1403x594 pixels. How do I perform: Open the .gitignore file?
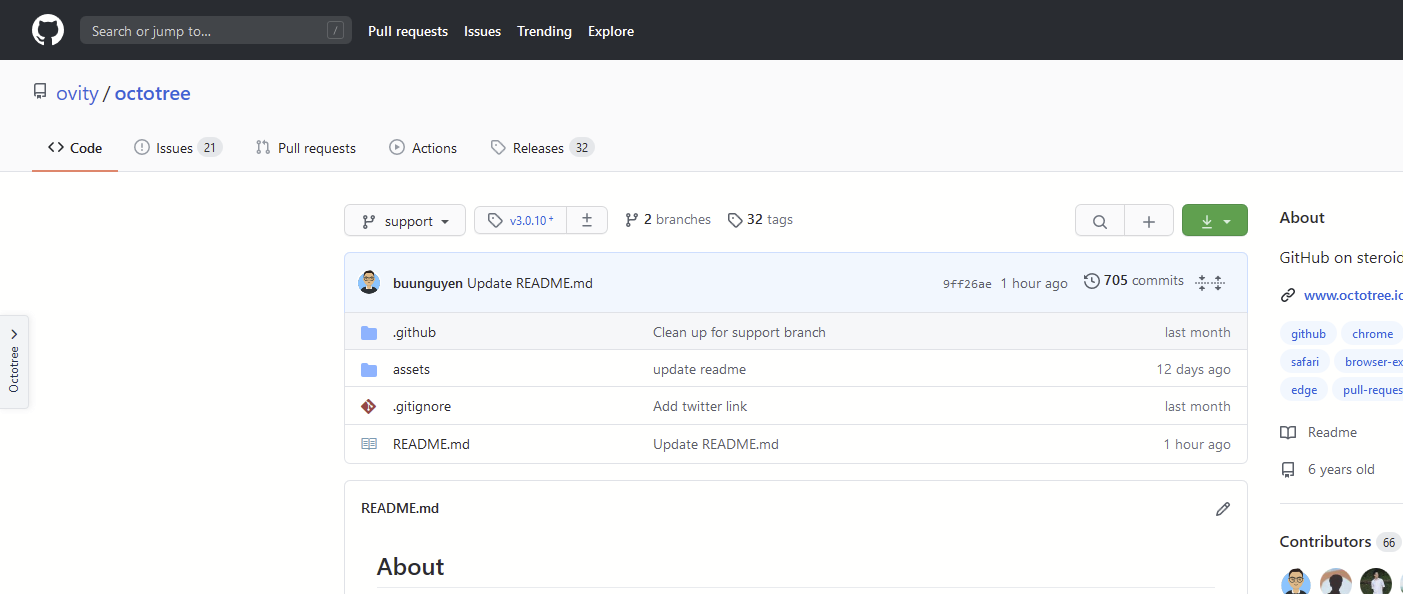pos(422,406)
